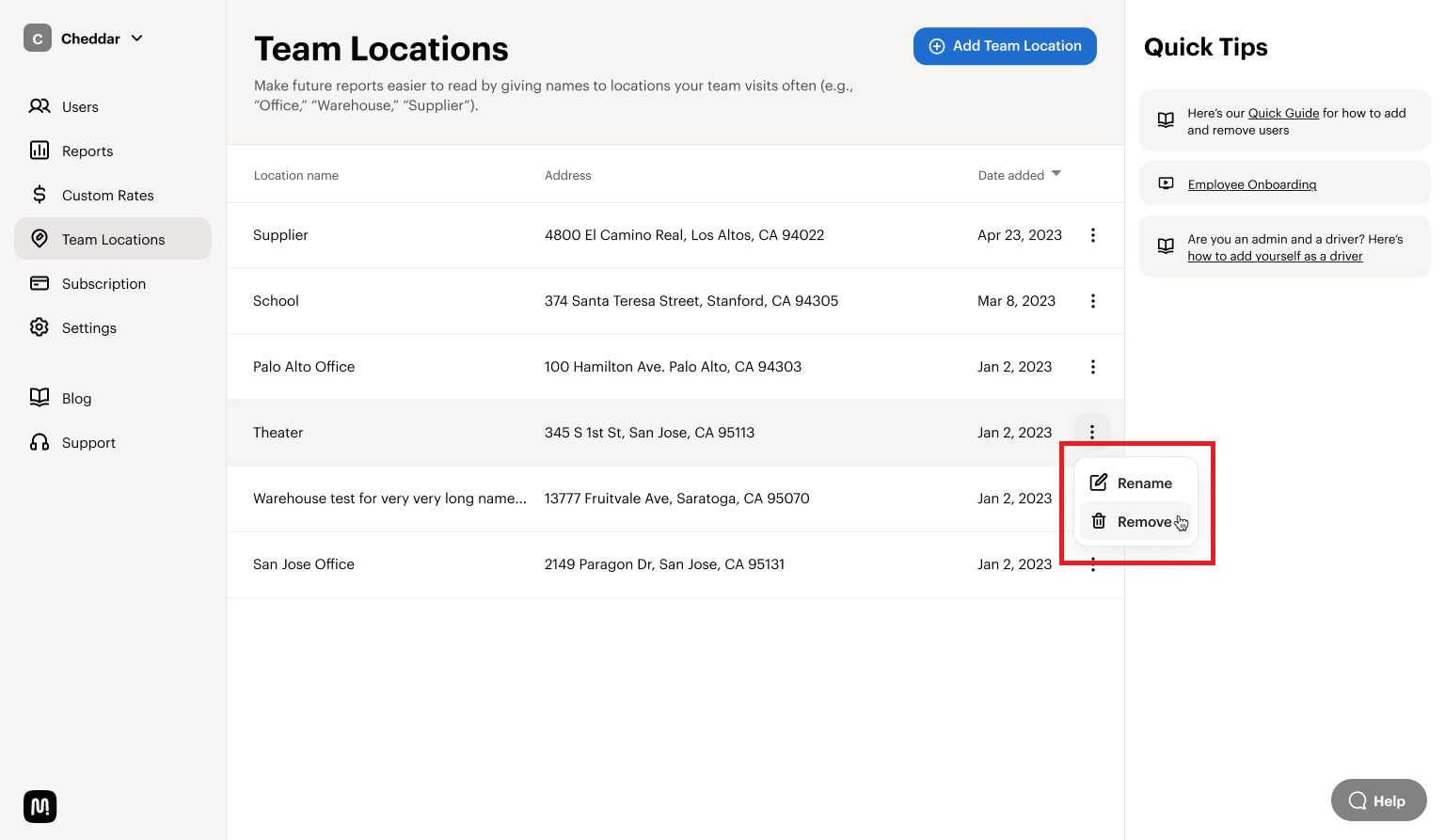The image size is (1445, 840).
Task: Open the Blog link
Action: point(76,398)
